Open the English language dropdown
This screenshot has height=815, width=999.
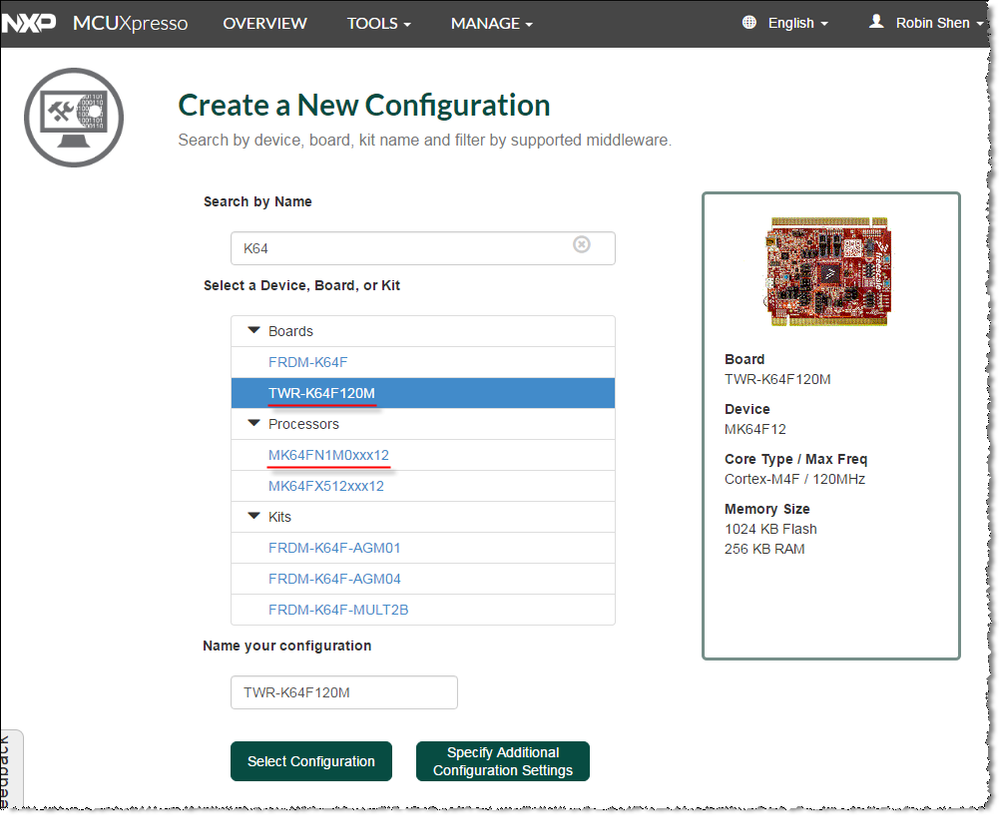click(798, 23)
